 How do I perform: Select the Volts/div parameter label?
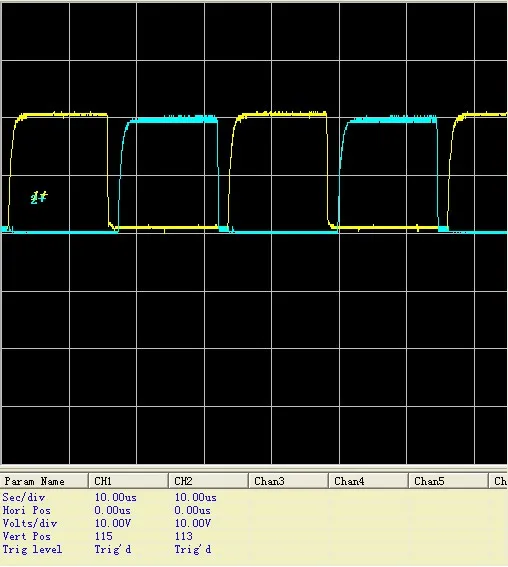point(30,524)
